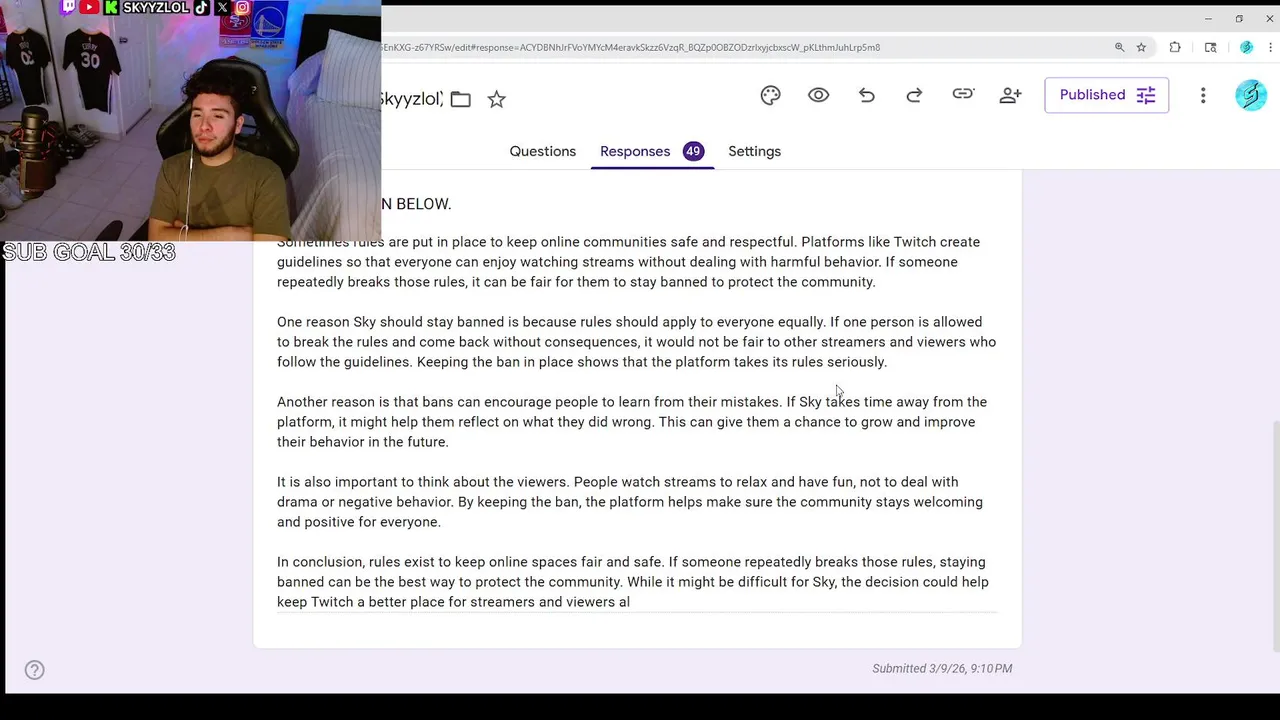
Task: Click the page vertical scrollbar thumb
Action: 1275,535
